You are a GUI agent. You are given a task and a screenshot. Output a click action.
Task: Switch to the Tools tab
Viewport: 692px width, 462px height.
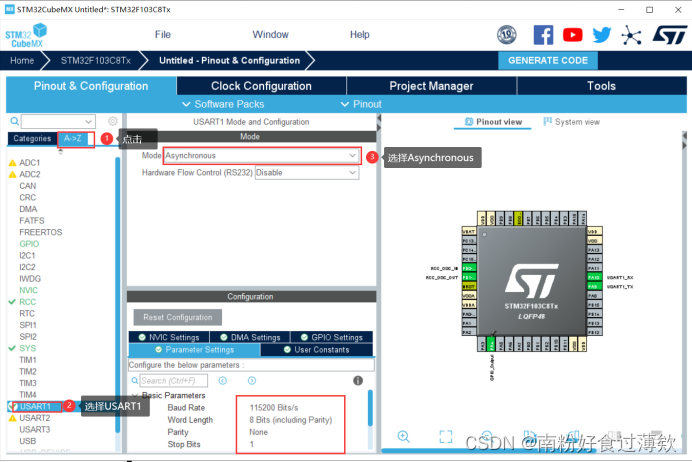pyautogui.click(x=601, y=86)
